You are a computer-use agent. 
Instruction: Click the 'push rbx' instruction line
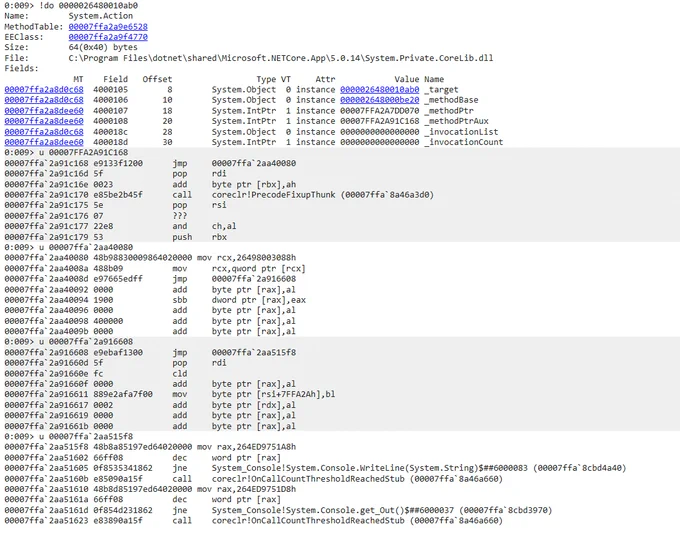pyautogui.click(x=199, y=237)
